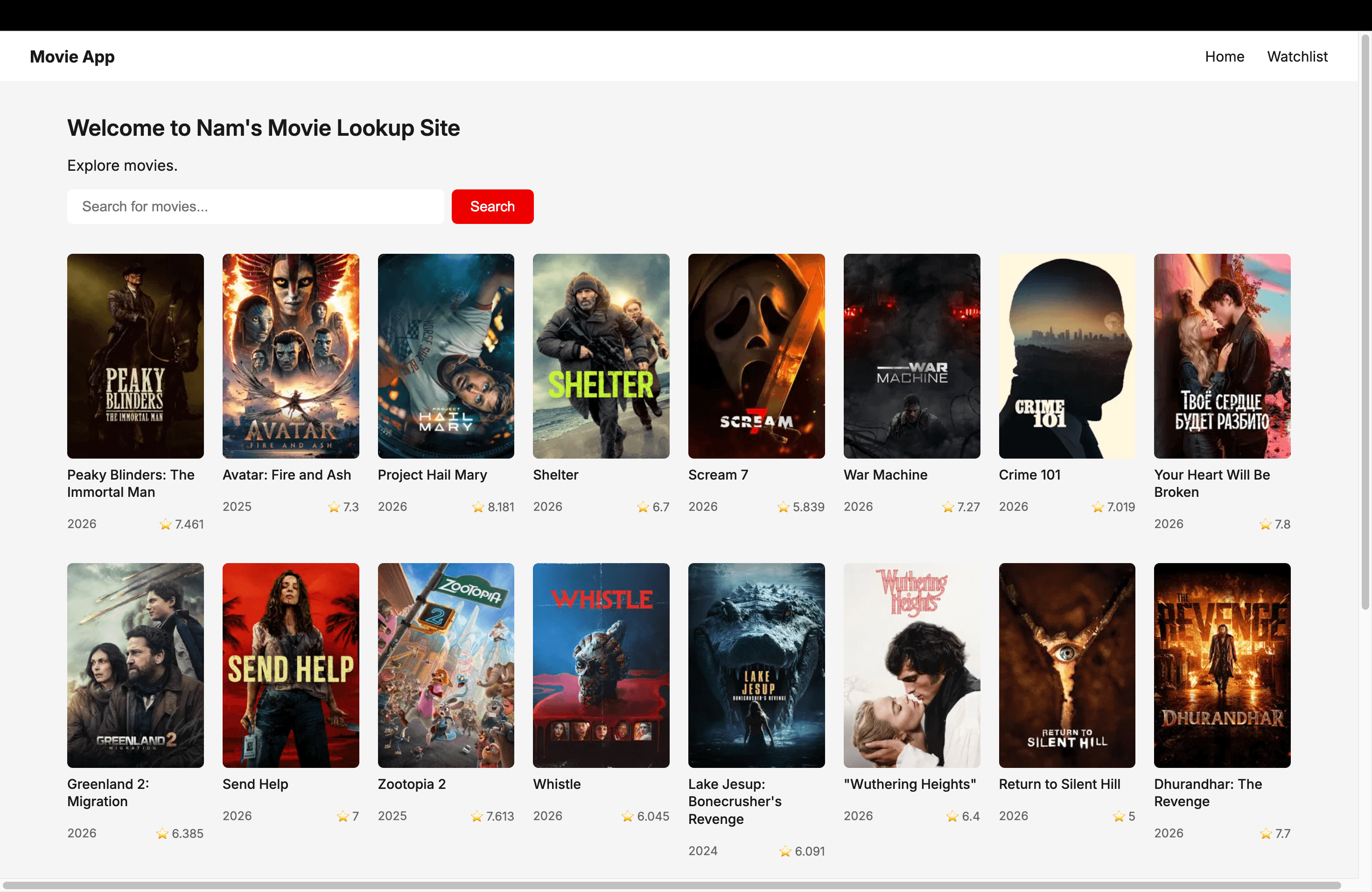Click the Movie App logo
This screenshot has height=892, width=1372.
tap(71, 56)
